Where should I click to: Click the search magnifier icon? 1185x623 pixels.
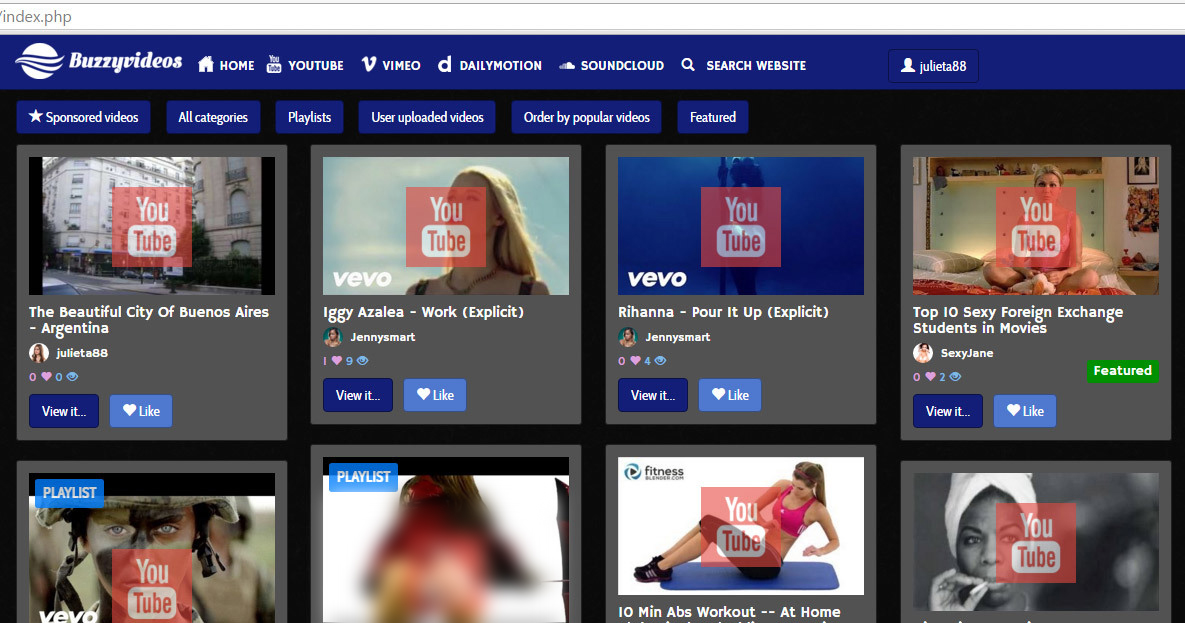tap(688, 65)
